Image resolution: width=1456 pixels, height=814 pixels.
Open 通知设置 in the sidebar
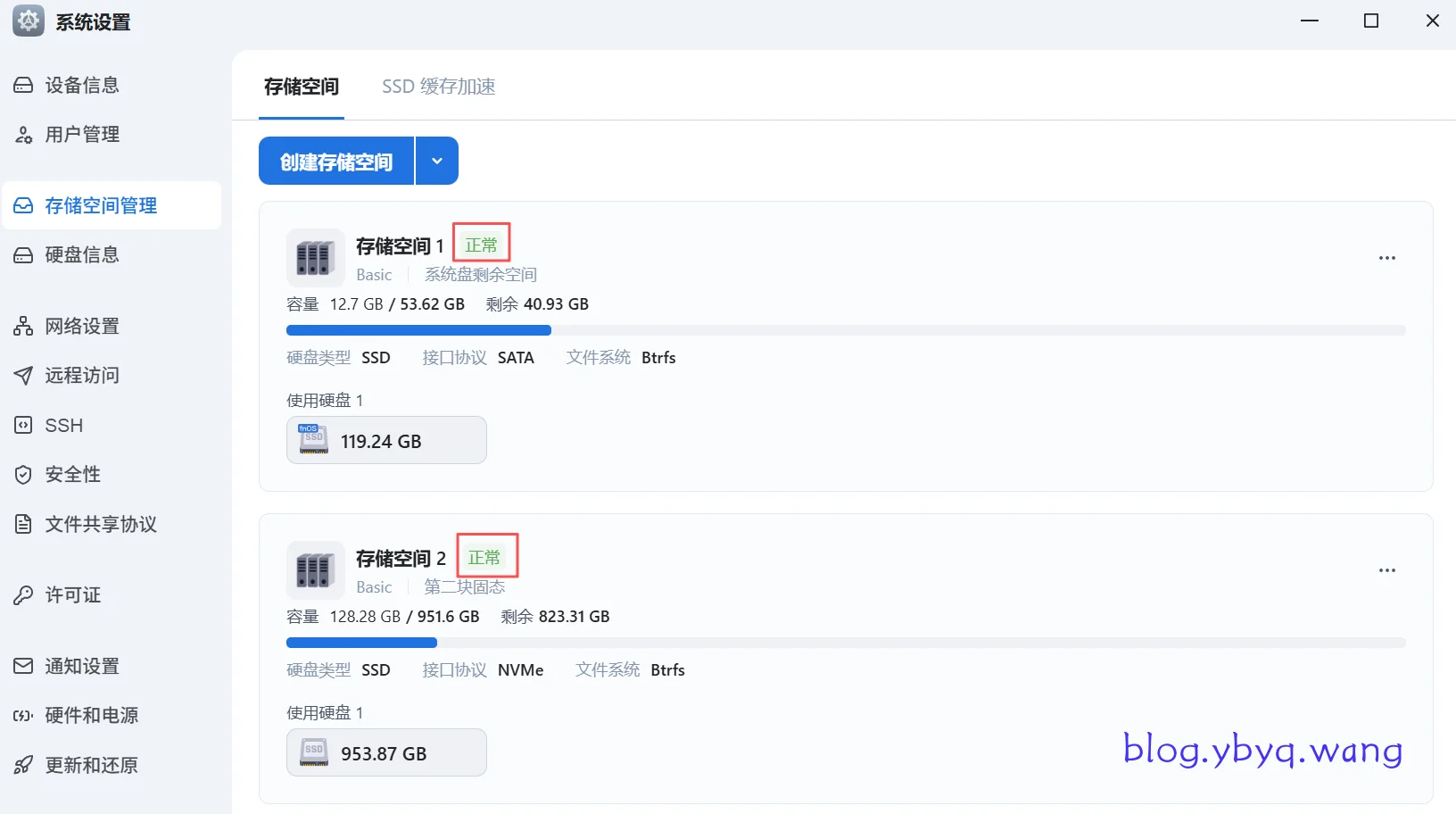coord(82,667)
